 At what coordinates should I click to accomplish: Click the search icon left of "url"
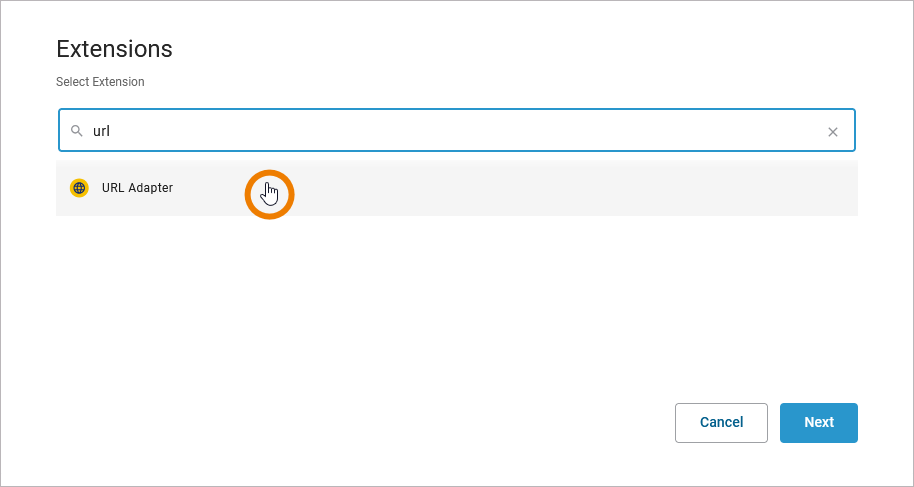pos(76,131)
